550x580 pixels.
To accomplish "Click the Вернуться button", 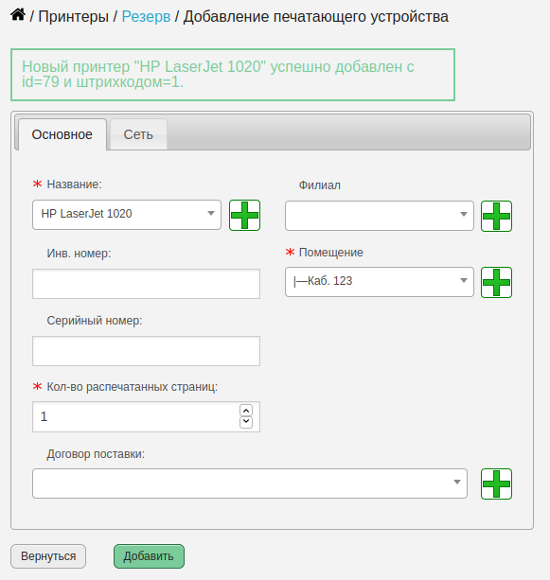I will [x=48, y=556].
